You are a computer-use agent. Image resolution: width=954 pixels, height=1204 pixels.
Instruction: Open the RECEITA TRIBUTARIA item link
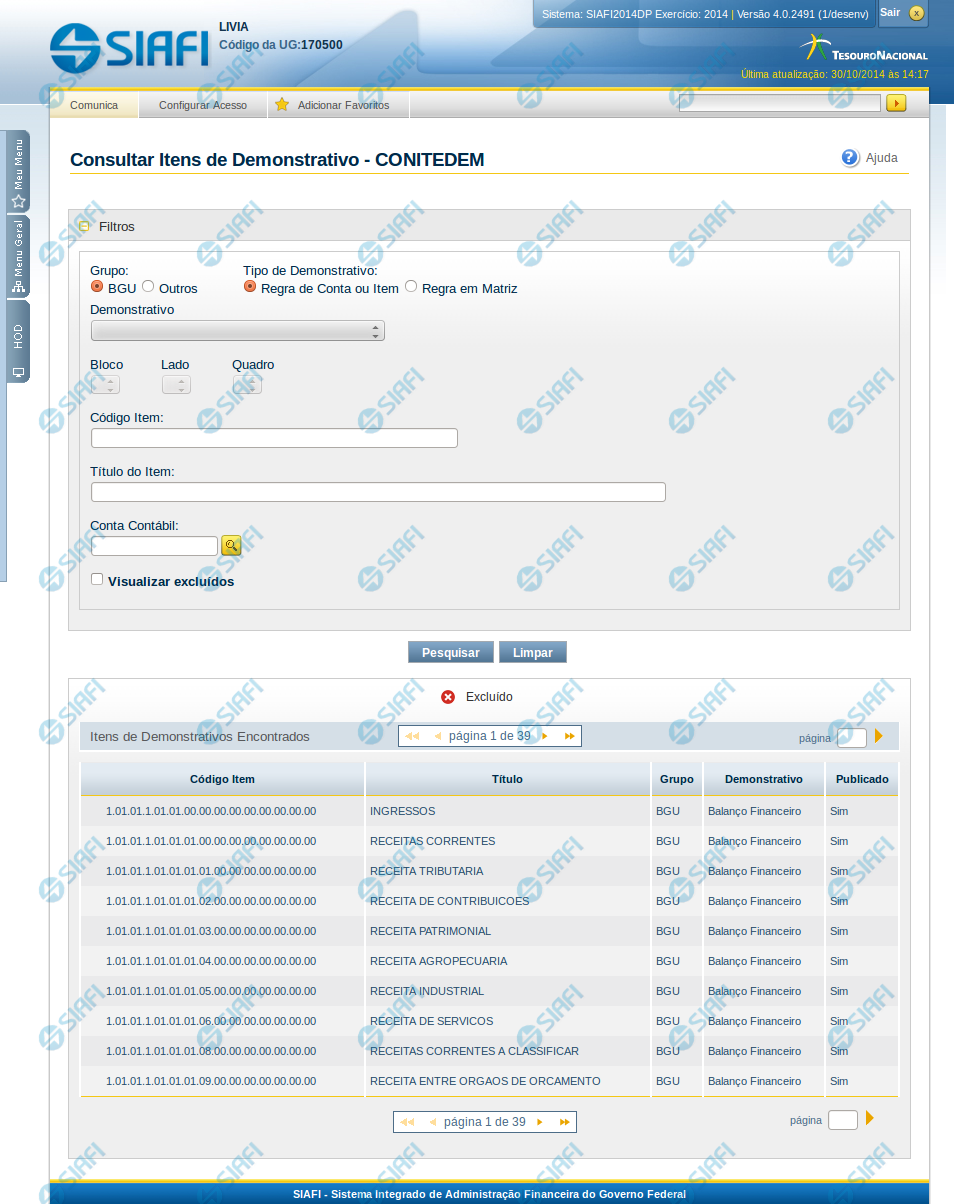[x=426, y=871]
